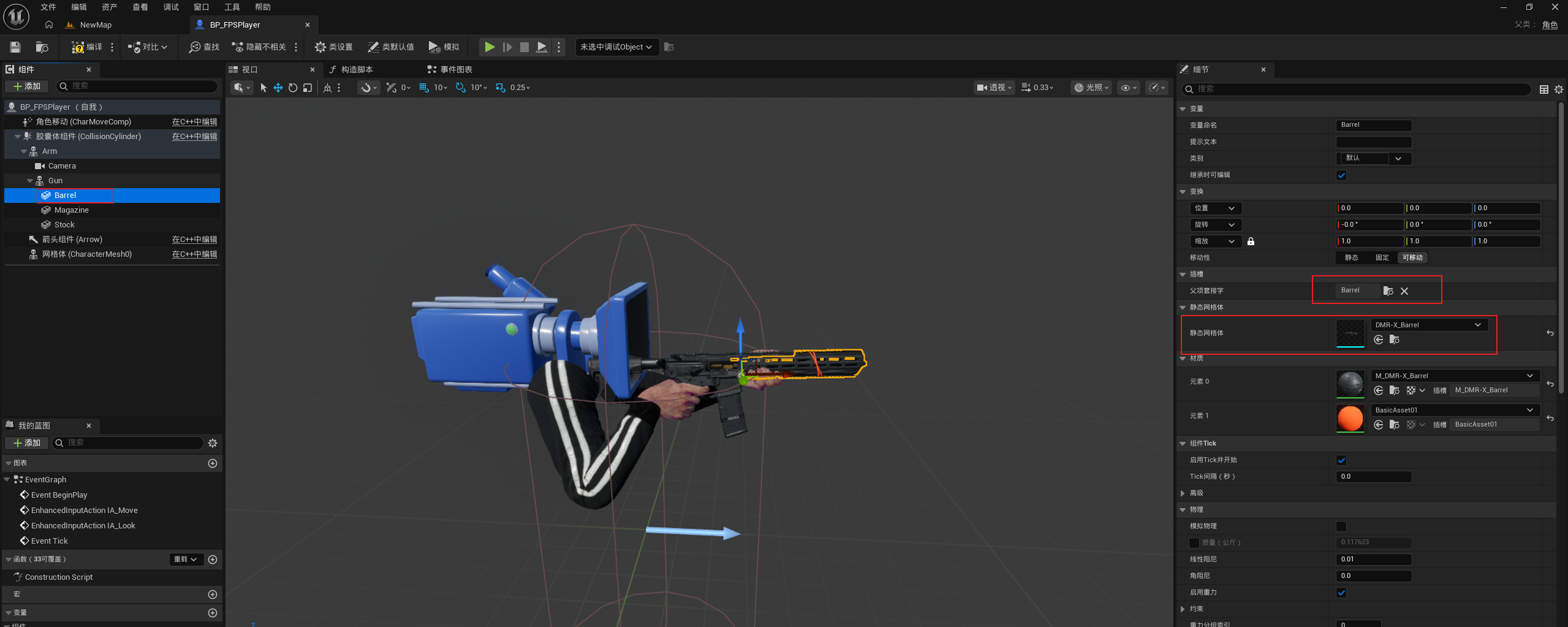
Task: Open the 位置 location type dropdown
Action: pyautogui.click(x=1215, y=208)
